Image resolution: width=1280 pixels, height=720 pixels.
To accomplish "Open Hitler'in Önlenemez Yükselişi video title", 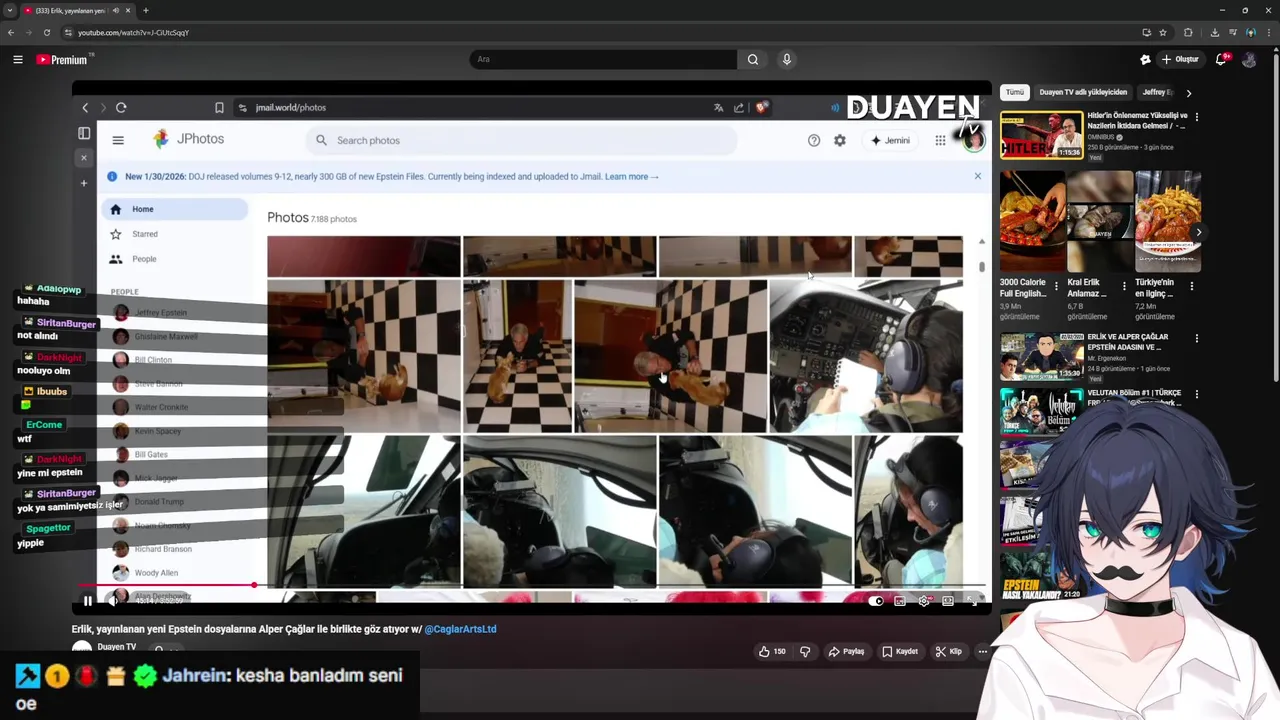I will (x=1137, y=121).
